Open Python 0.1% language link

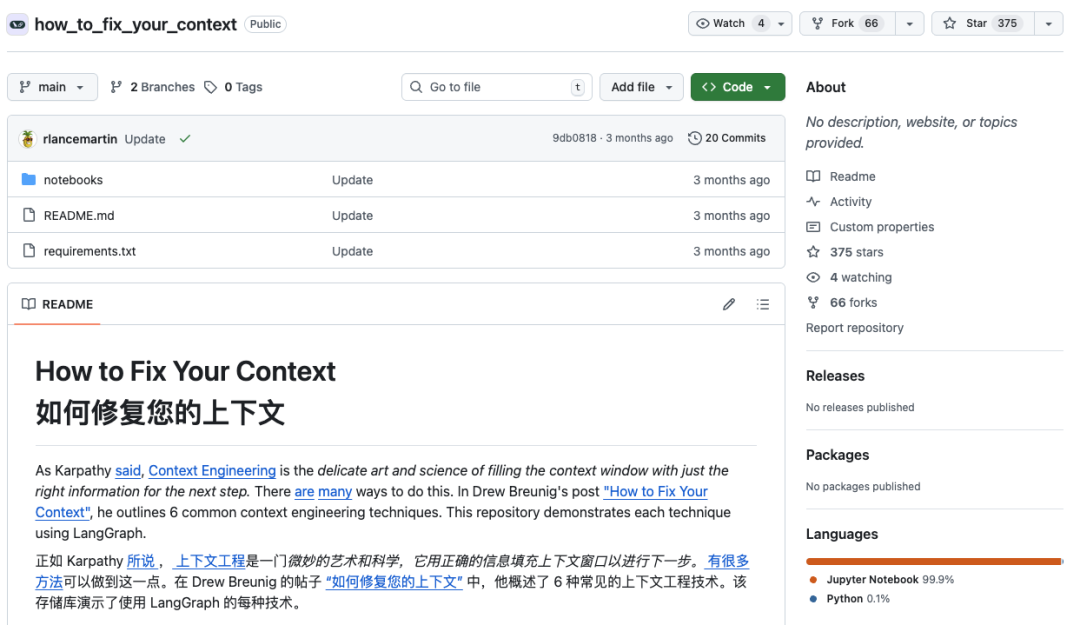point(858,599)
